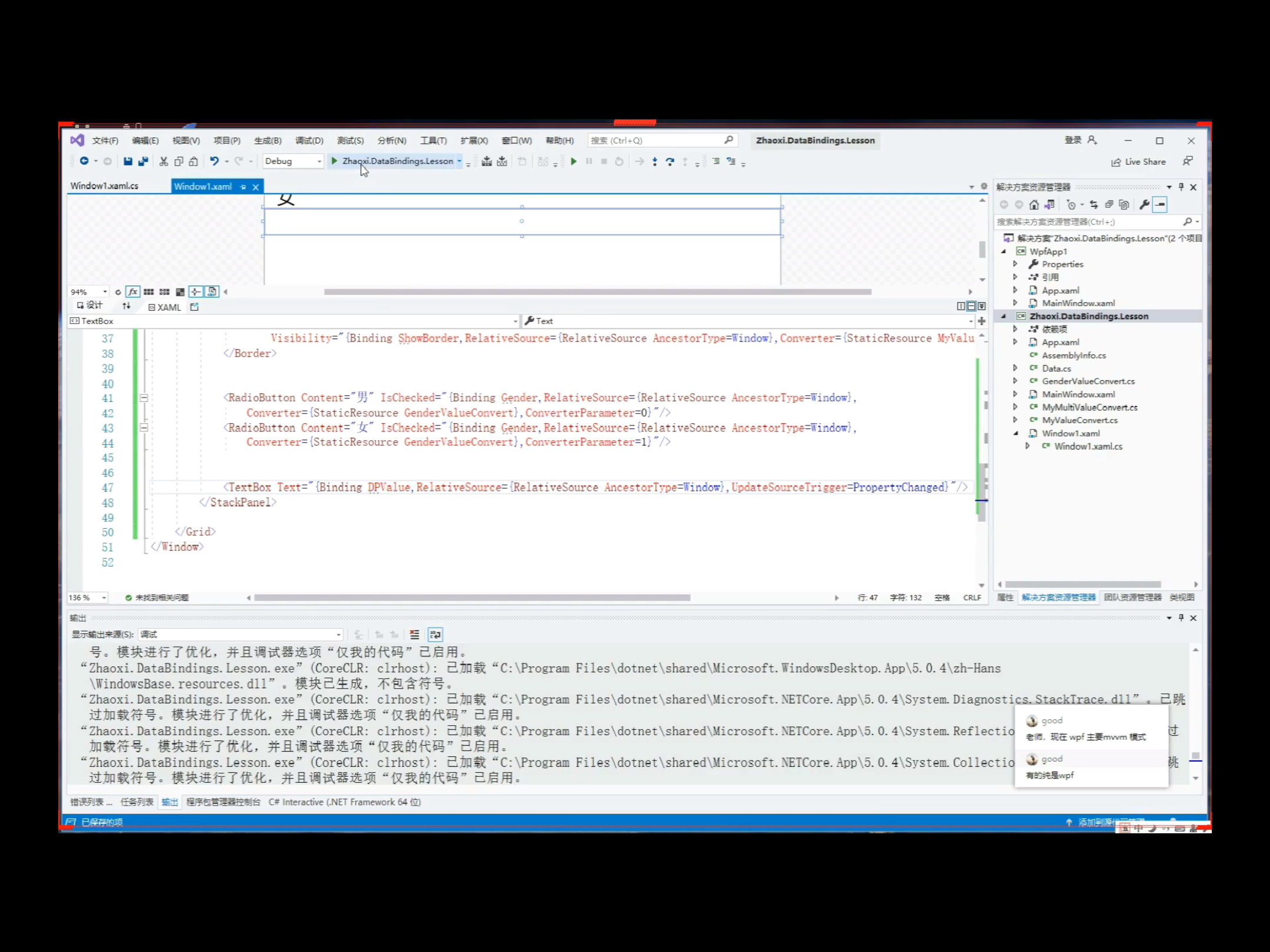The width and height of the screenshot is (1270, 952).
Task: Click the wrench Properties icon in Solution Explorer
Action: 1144,205
